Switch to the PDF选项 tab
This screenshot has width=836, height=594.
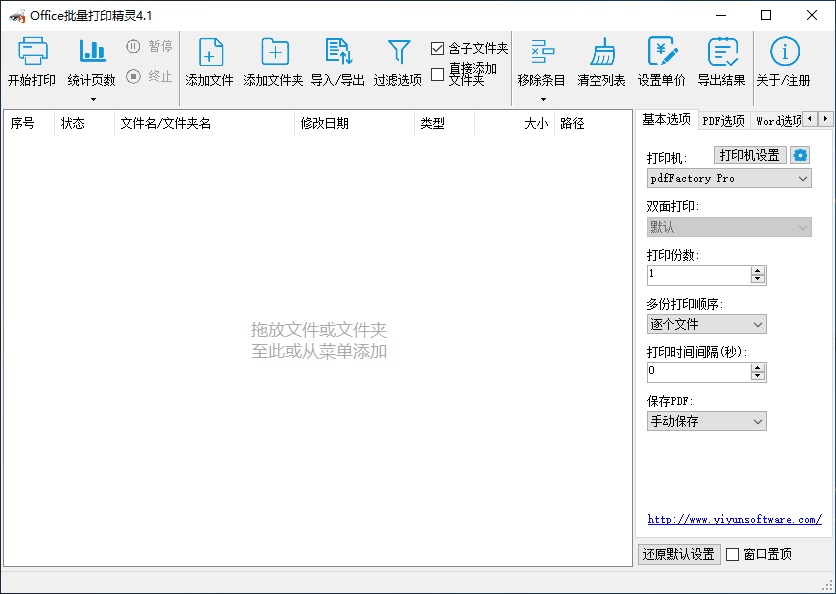pyautogui.click(x=724, y=120)
